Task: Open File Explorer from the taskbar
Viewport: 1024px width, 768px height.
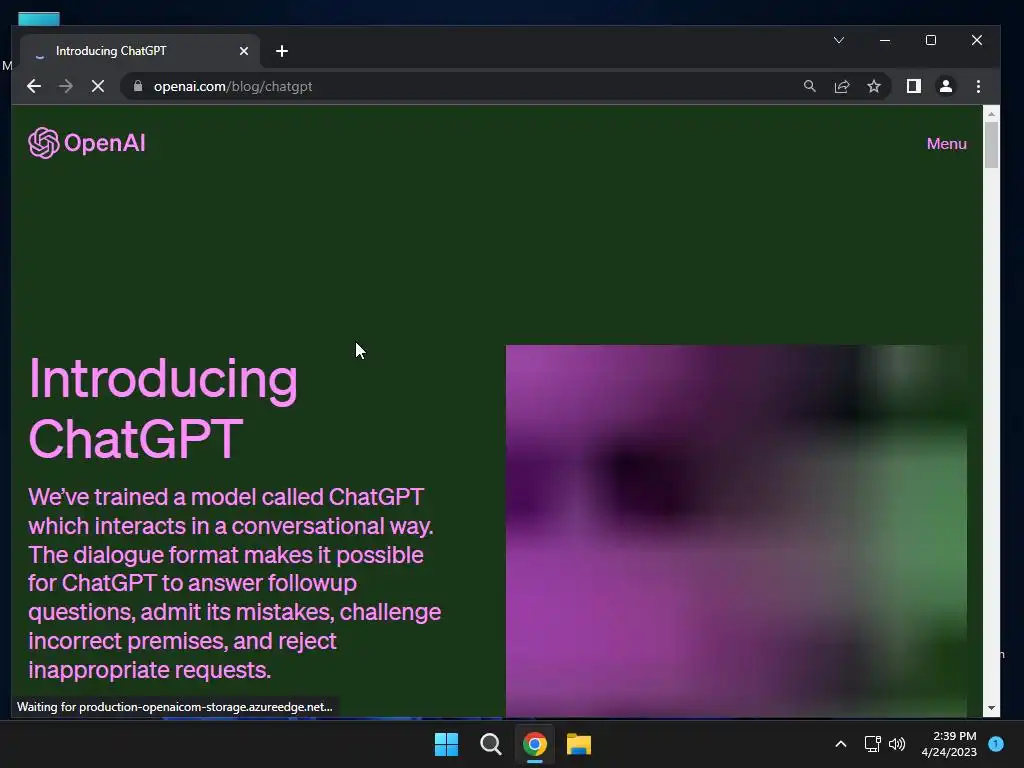Action: (x=579, y=744)
